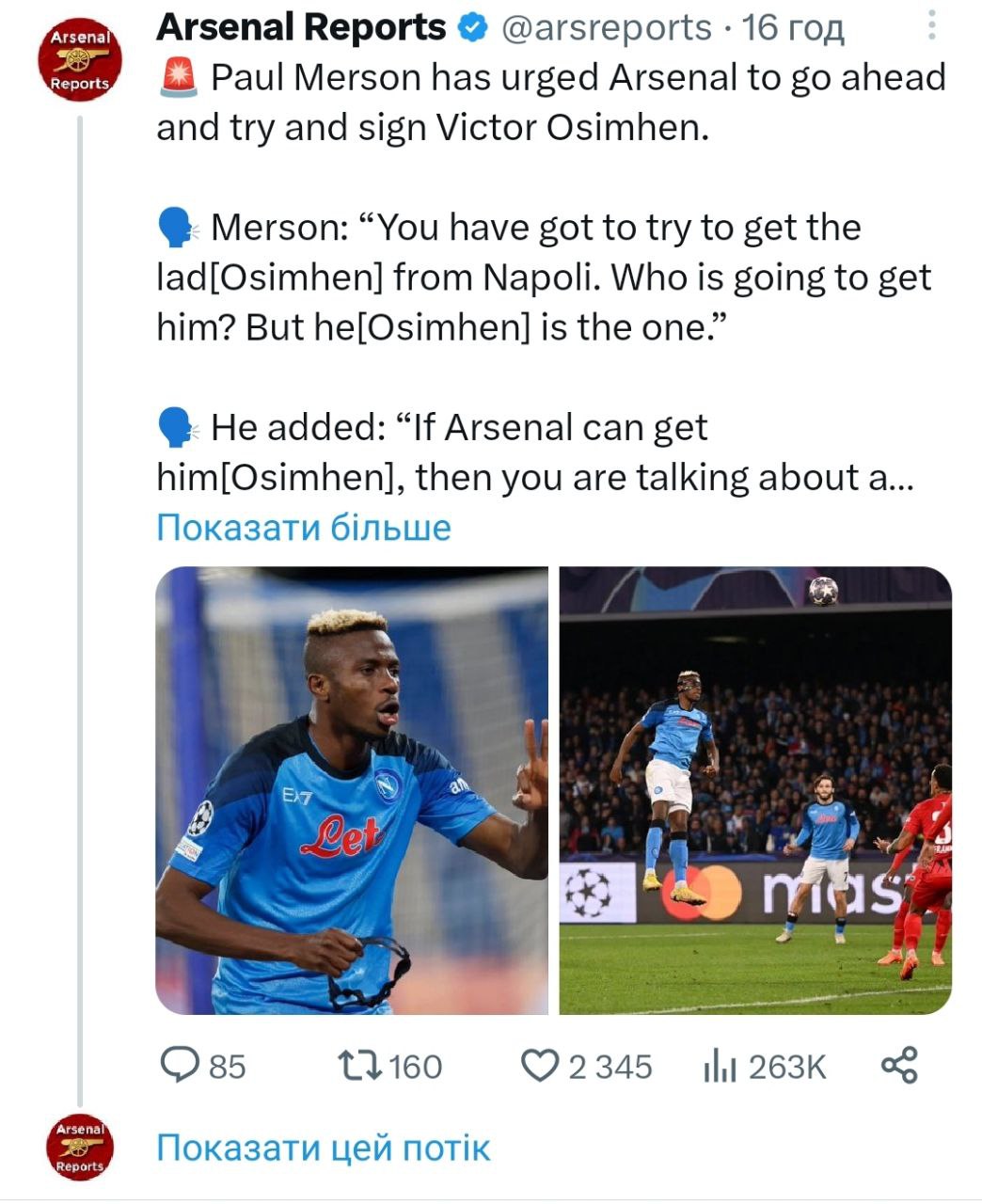The width and height of the screenshot is (982, 1204).
Task: Click the red siren emoji
Action: [x=179, y=78]
